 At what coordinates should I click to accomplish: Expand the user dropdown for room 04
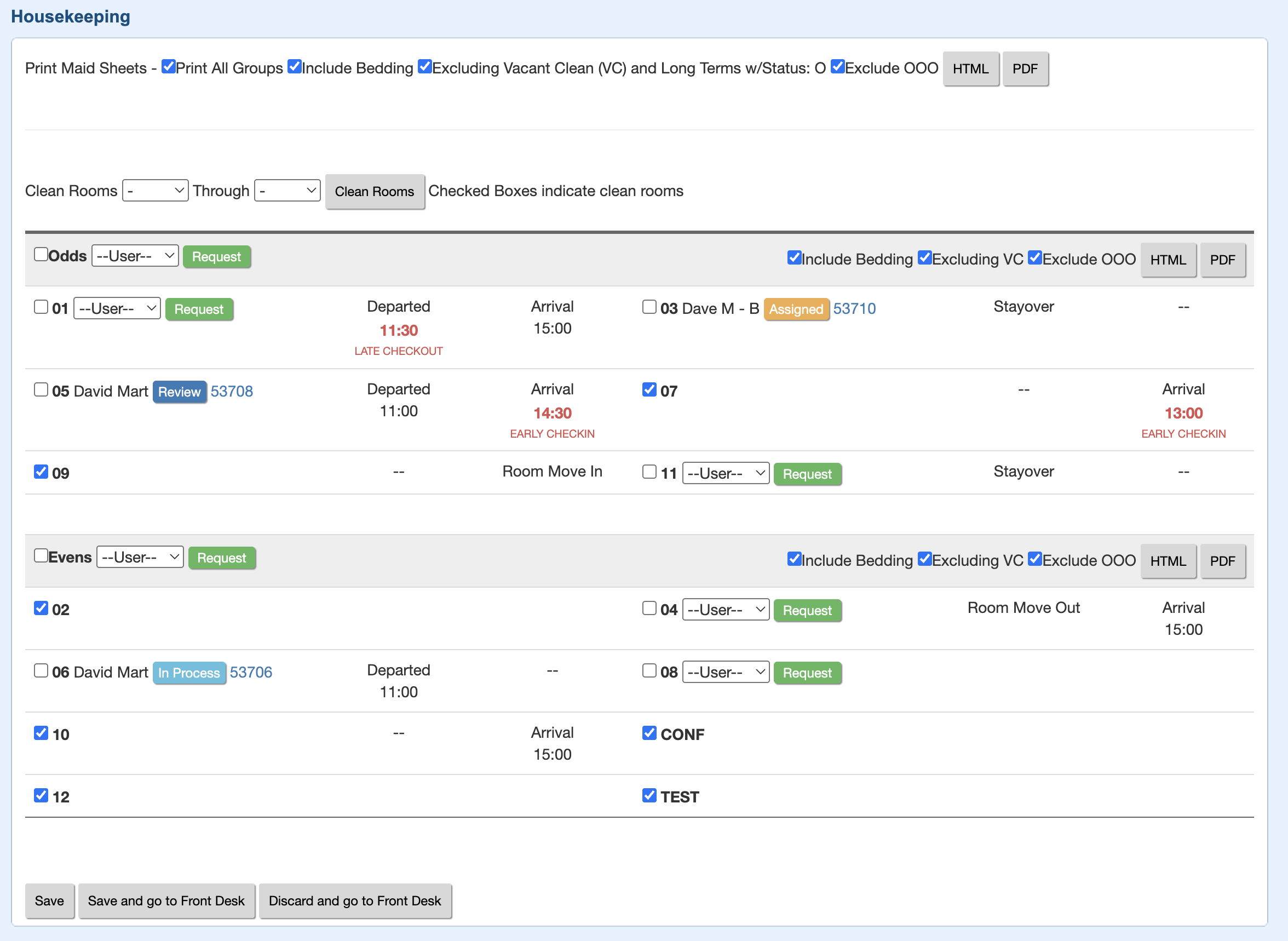click(726, 610)
